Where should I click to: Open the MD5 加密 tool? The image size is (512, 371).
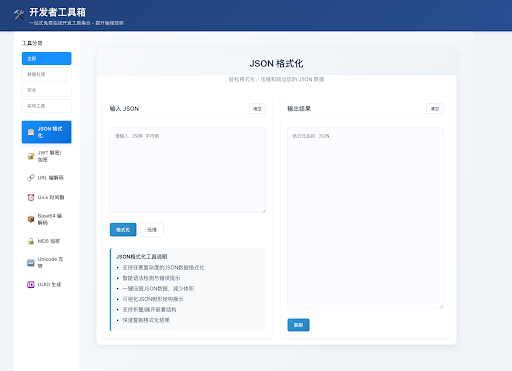click(x=47, y=241)
